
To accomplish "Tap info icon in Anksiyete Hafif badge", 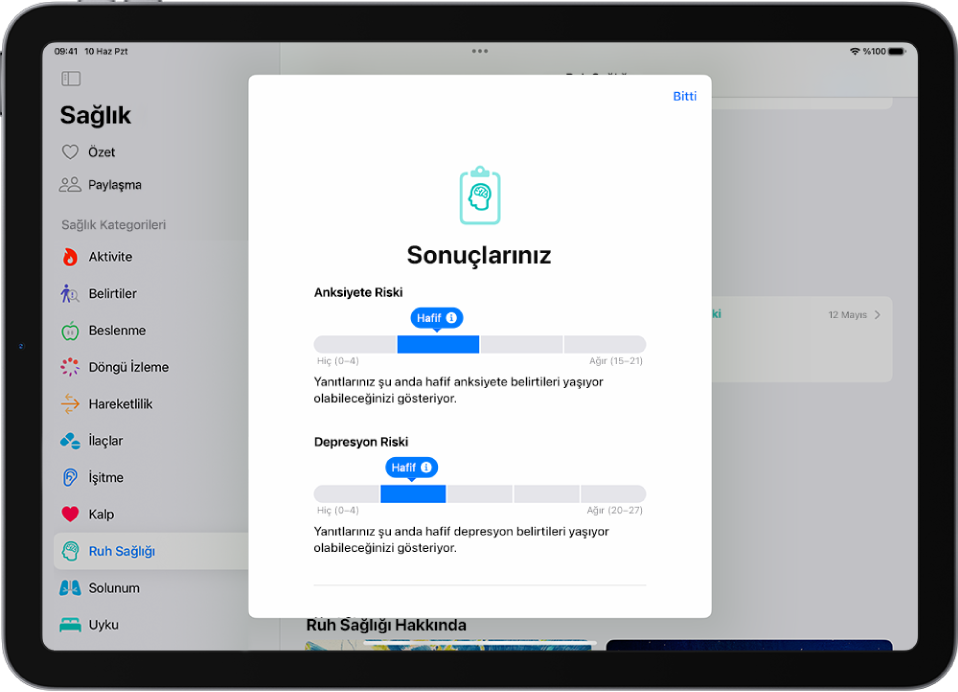I will (x=452, y=318).
